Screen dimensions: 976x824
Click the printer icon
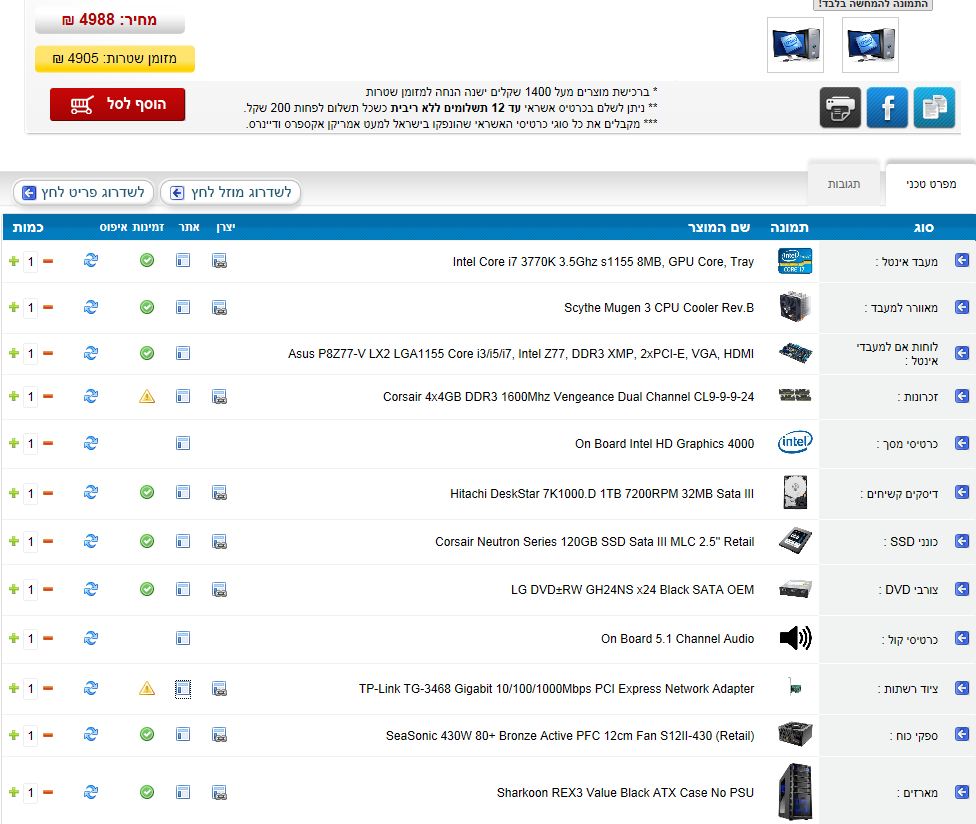coord(840,108)
